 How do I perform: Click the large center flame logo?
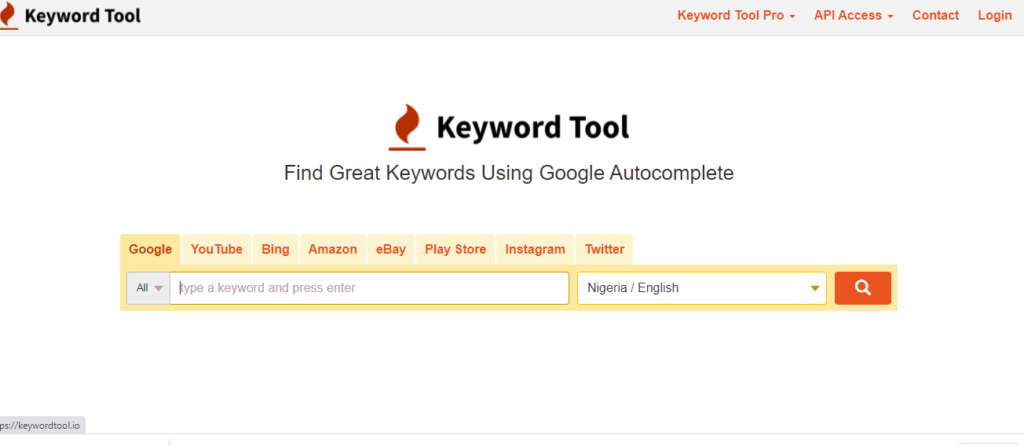pyautogui.click(x=408, y=127)
